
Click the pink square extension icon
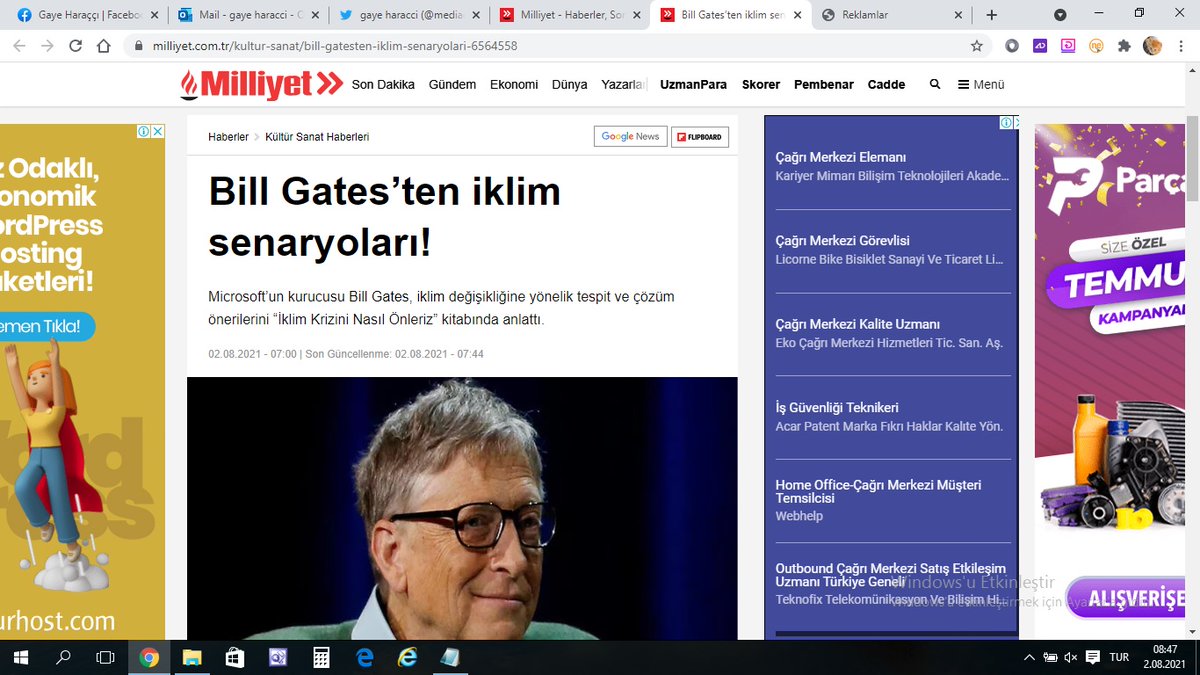[x=1068, y=46]
